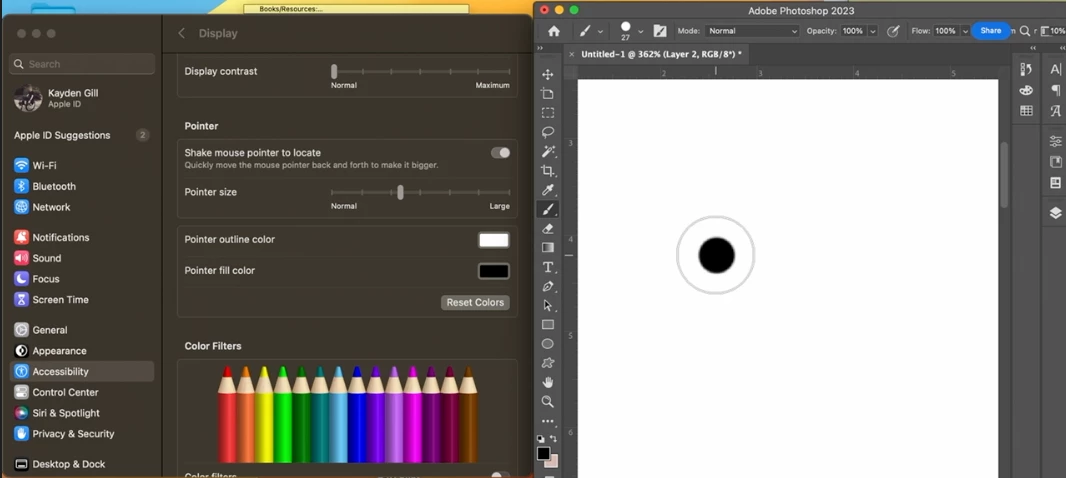Select the Pen tool
Image resolution: width=1066 pixels, height=478 pixels.
[547, 286]
